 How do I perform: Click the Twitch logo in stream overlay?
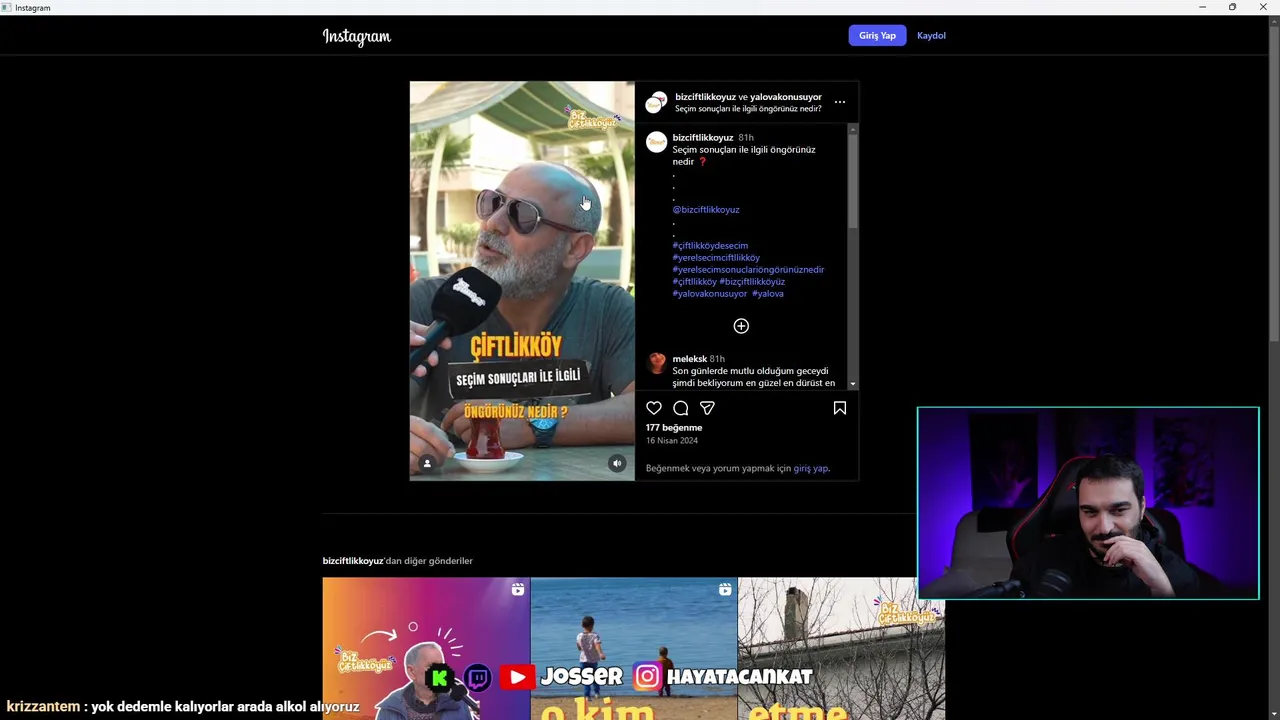point(478,678)
